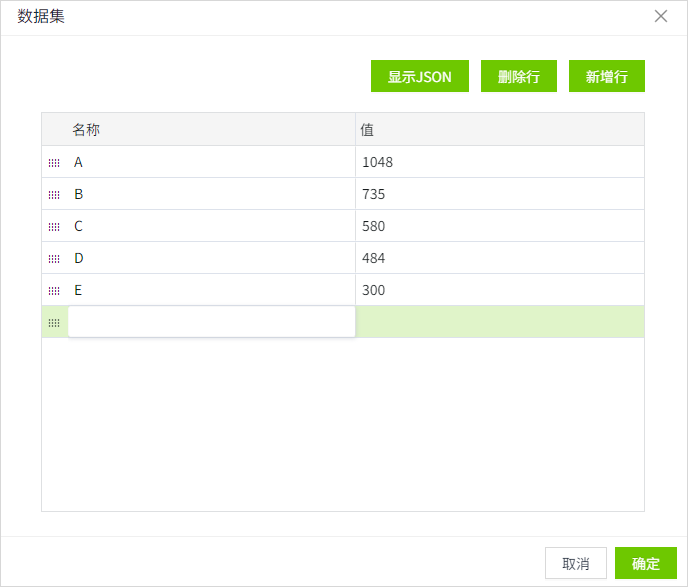Delete the selected row with 删除行
This screenshot has height=587, width=688.
519,76
